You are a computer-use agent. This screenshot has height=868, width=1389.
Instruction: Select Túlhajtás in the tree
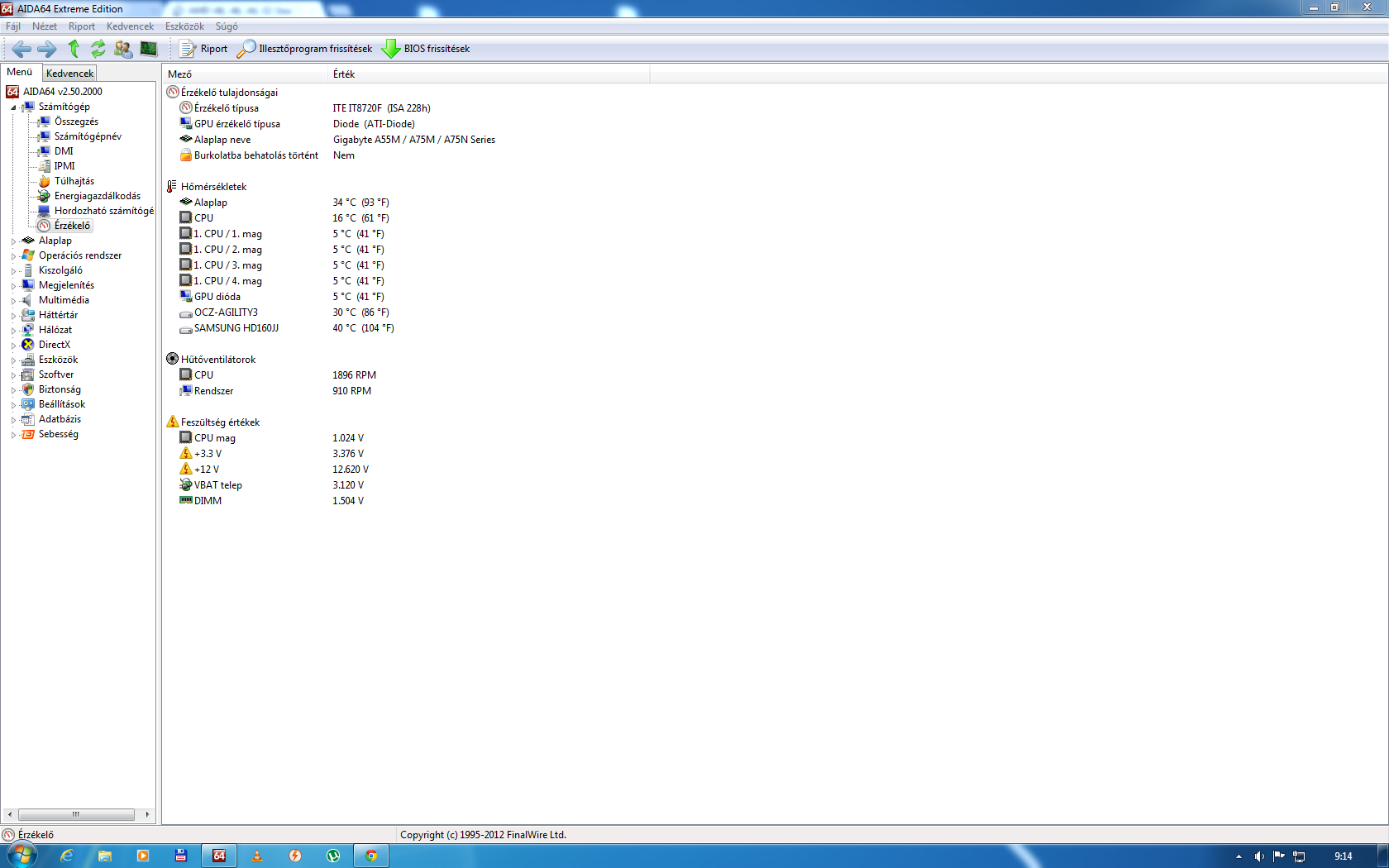click(x=74, y=181)
